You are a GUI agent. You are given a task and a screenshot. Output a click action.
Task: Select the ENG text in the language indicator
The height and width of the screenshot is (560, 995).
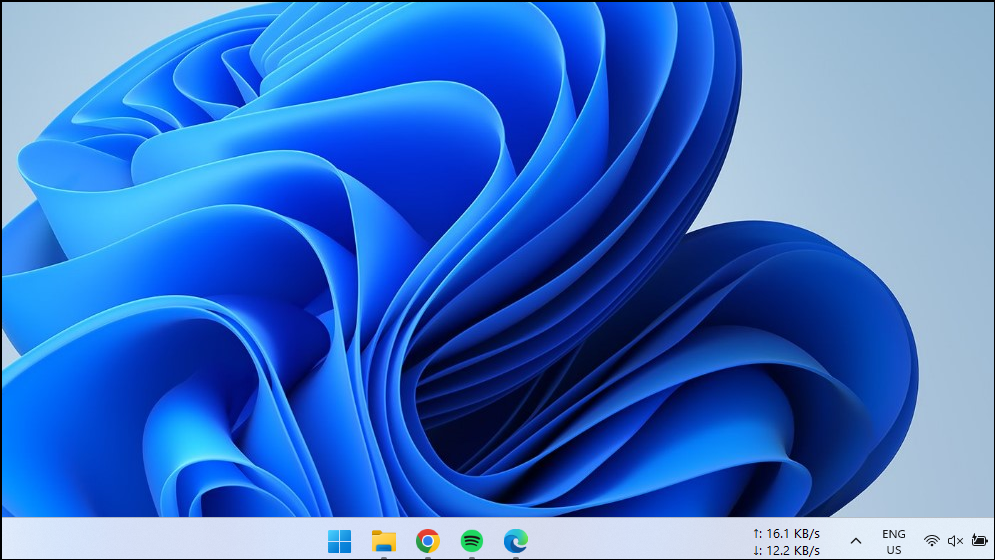coord(894,534)
